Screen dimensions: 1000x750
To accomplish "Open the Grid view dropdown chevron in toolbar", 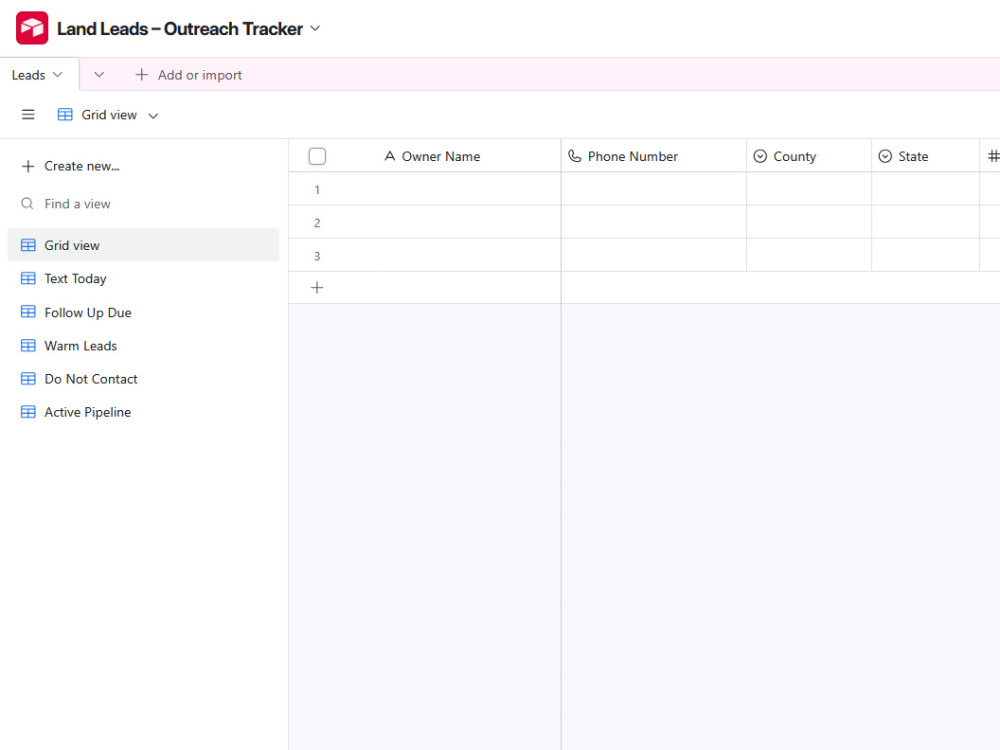I will tap(153, 116).
